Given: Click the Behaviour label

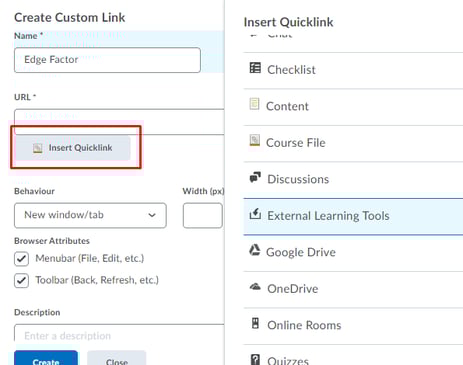Looking at the screenshot, I should click(x=34, y=191).
